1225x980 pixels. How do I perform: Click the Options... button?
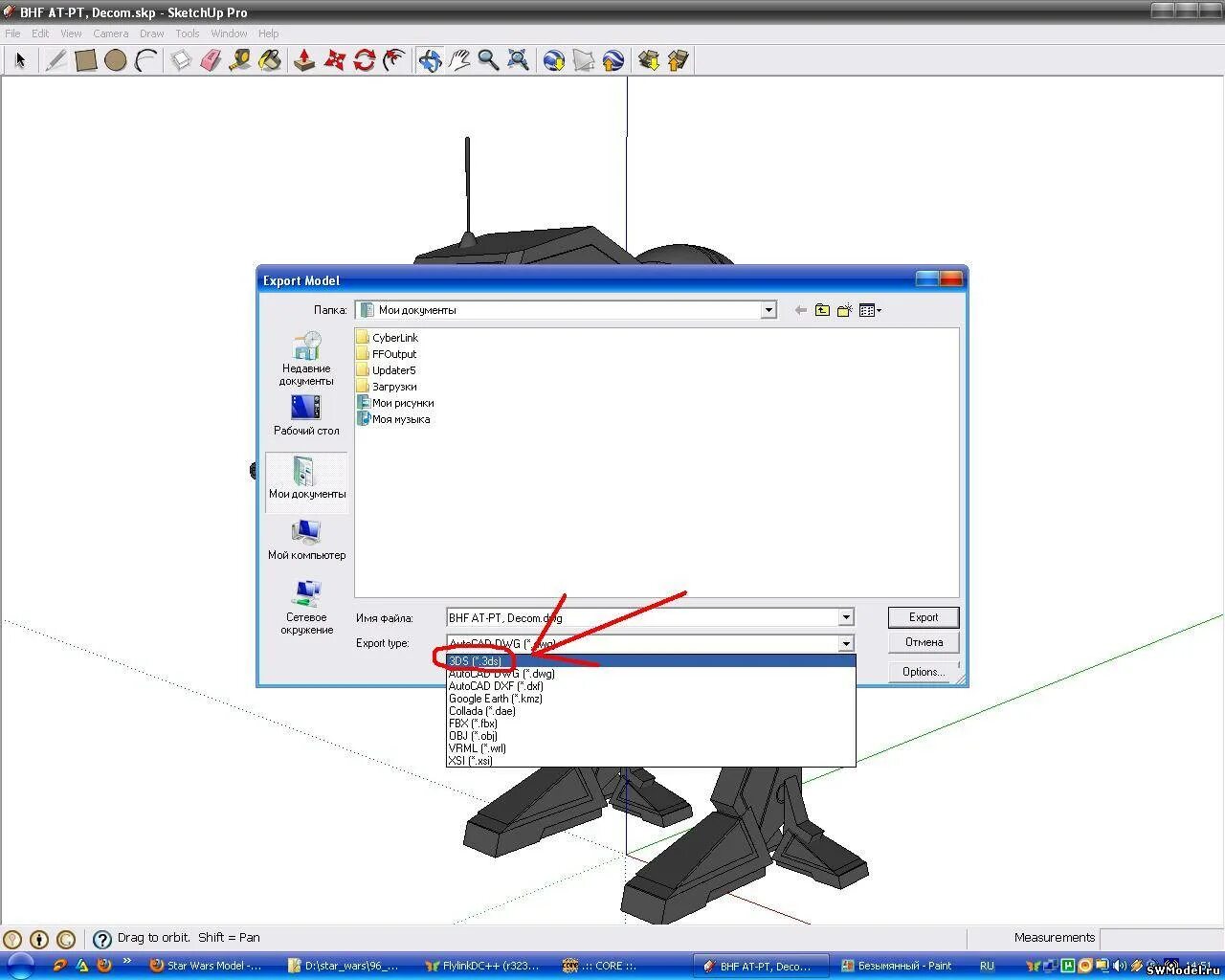tap(924, 672)
